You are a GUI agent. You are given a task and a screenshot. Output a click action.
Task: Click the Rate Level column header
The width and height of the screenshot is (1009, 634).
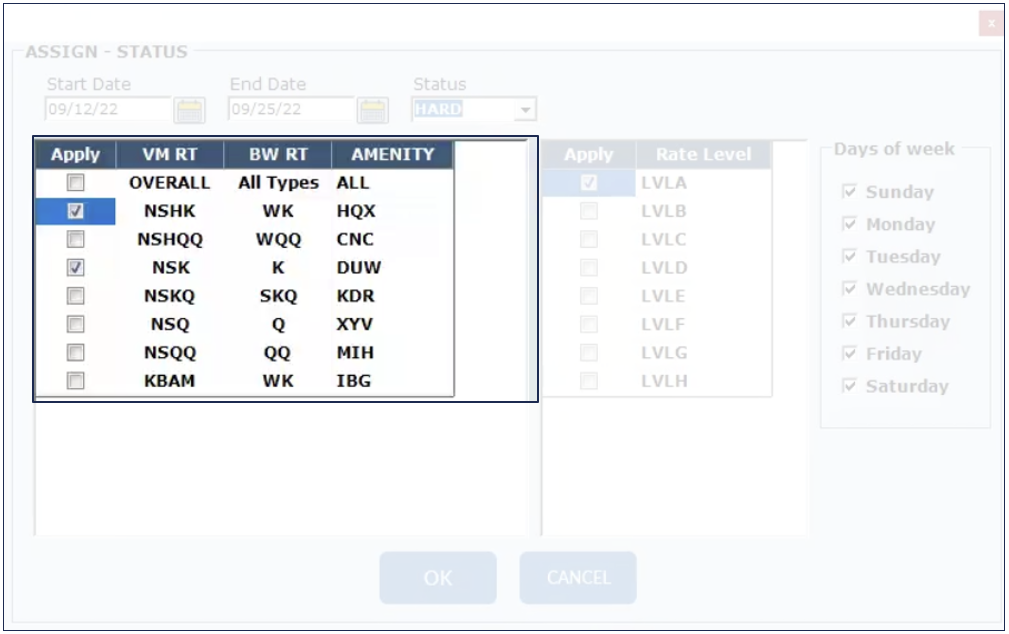pyautogui.click(x=703, y=154)
